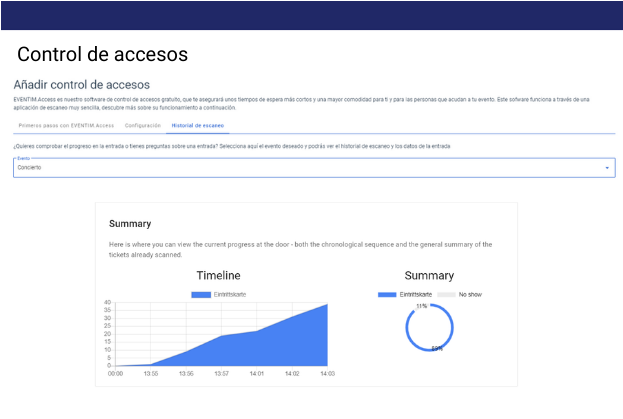Screen dimensions: 623x419
Task: Click the Añadir control de accesos heading
Action: 82,85
